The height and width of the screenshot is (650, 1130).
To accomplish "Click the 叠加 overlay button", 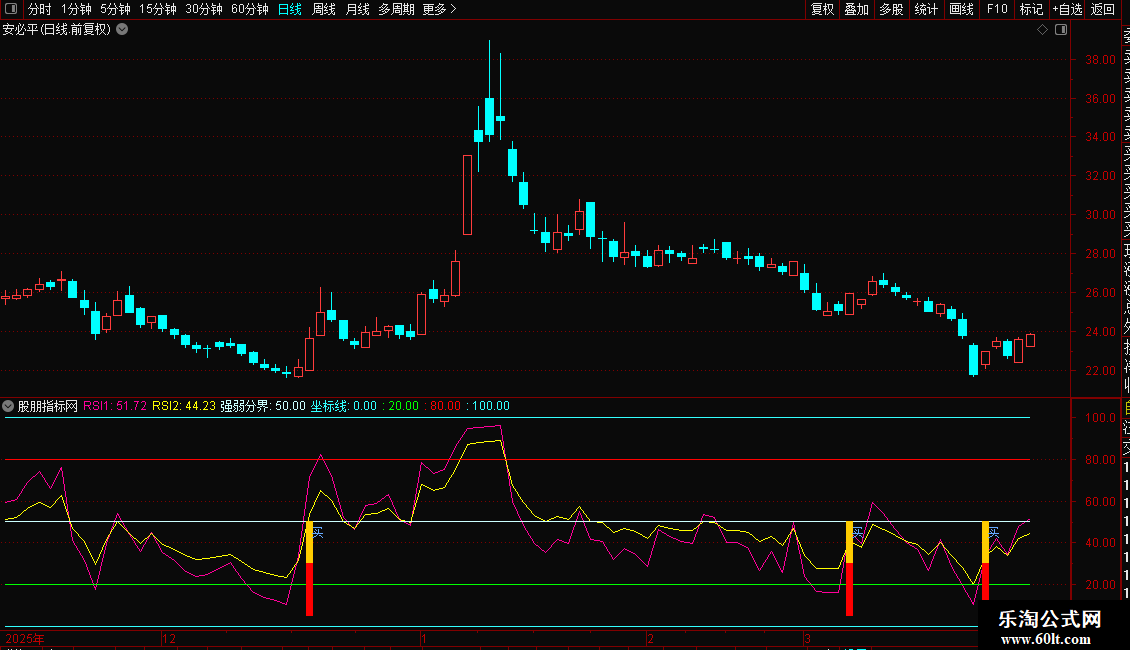I will [x=857, y=9].
